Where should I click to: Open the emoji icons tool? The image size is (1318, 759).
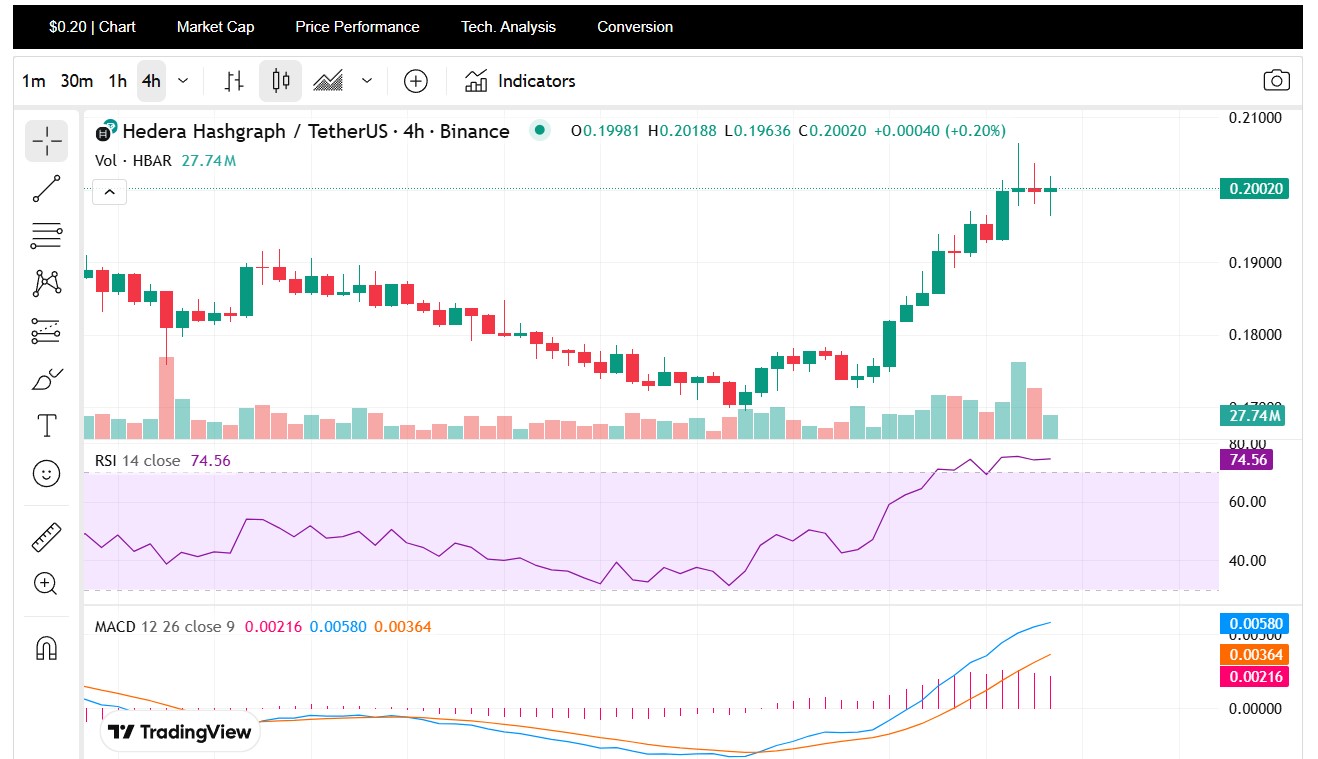(46, 473)
